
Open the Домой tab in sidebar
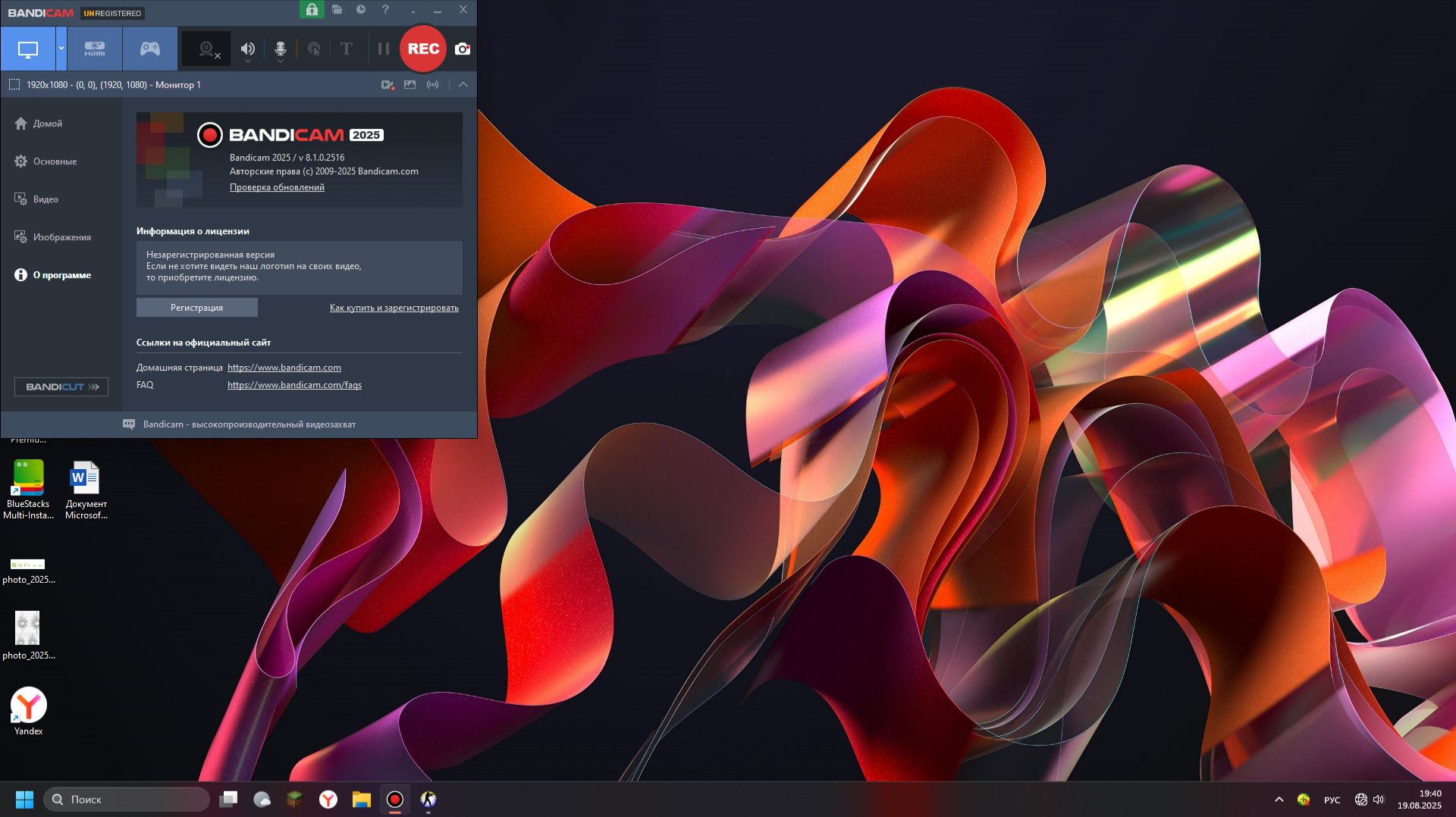coord(39,124)
